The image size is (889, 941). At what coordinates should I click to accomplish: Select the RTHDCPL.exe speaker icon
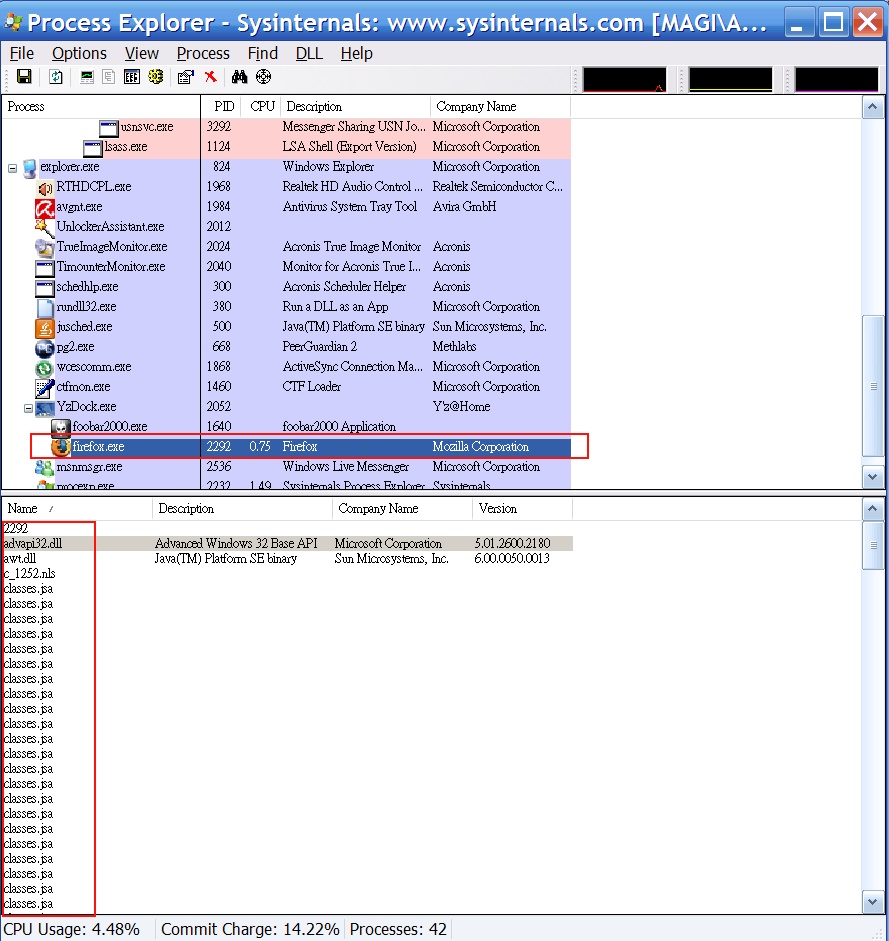pos(44,187)
